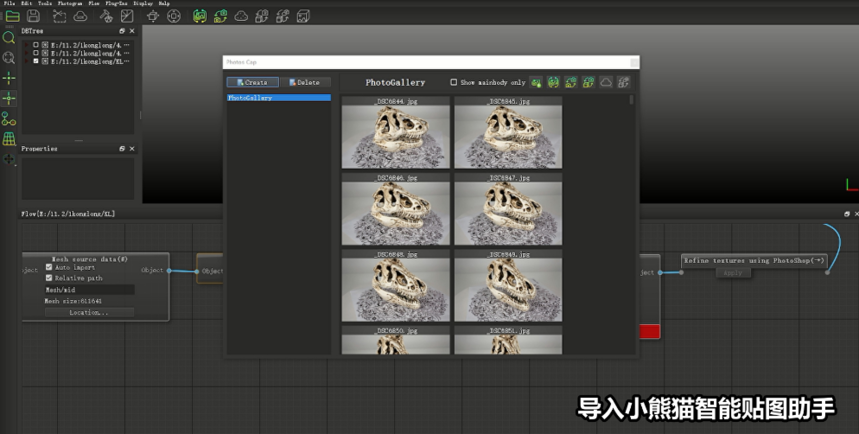The width and height of the screenshot is (859, 434).
Task: Undock the Flow panel with its float icon
Action: click(x=846, y=214)
